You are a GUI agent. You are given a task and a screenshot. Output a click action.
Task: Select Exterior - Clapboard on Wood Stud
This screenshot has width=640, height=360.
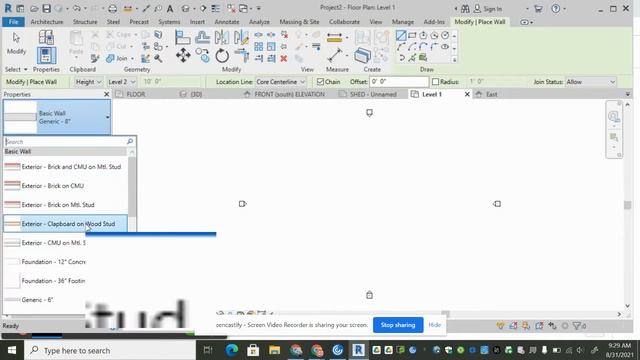pyautogui.click(x=65, y=224)
